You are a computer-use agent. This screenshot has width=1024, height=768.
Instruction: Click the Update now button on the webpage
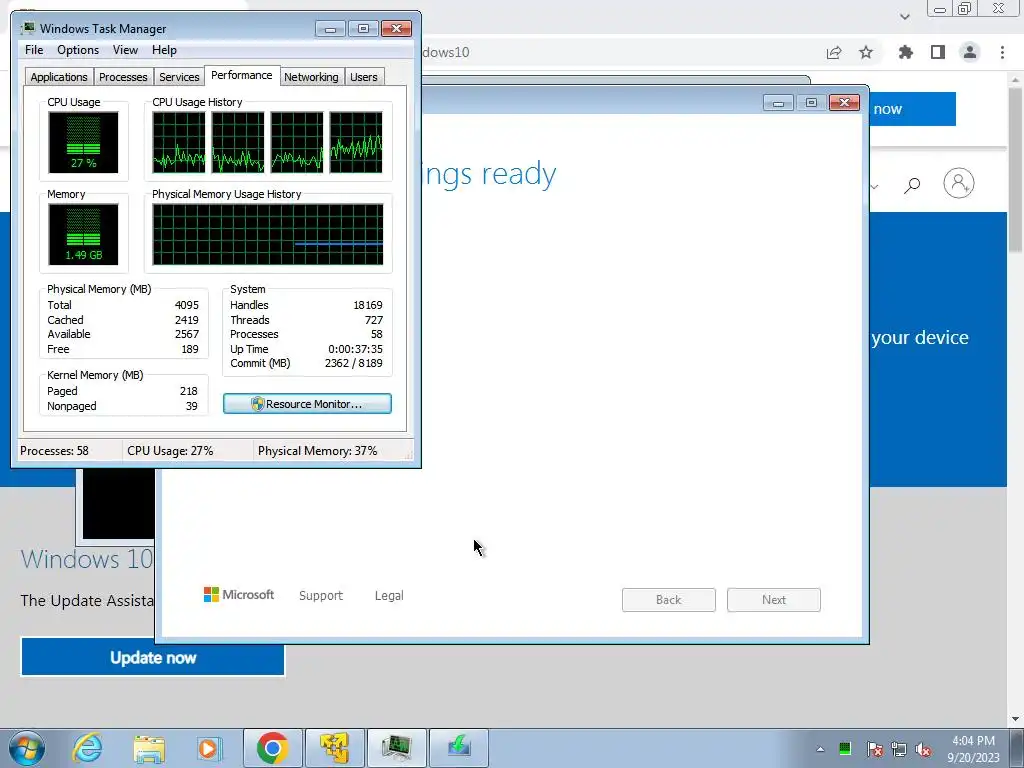(153, 657)
